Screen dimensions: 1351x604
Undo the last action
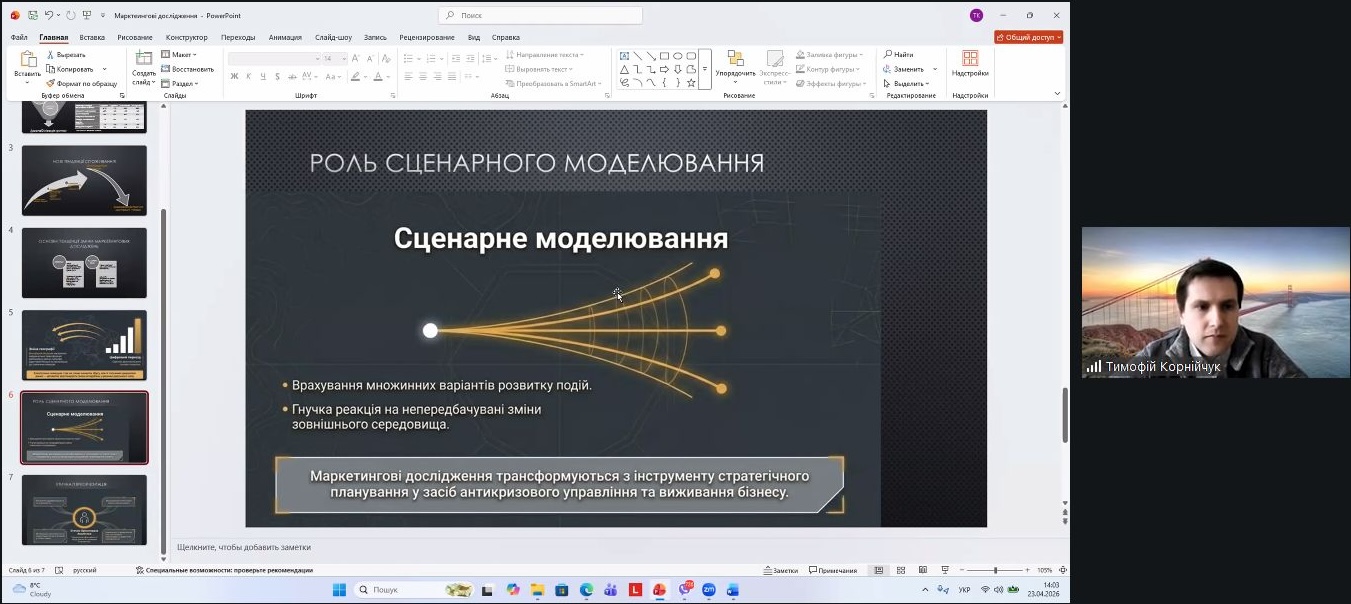point(49,15)
